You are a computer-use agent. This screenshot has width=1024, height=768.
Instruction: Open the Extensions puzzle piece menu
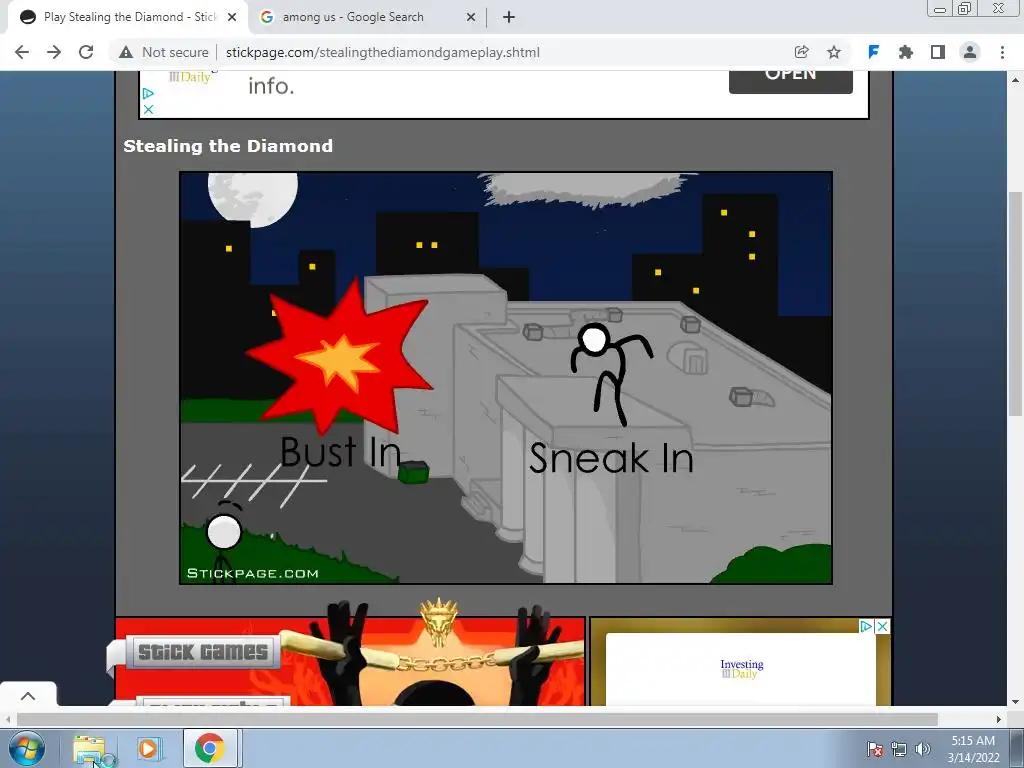[x=905, y=52]
